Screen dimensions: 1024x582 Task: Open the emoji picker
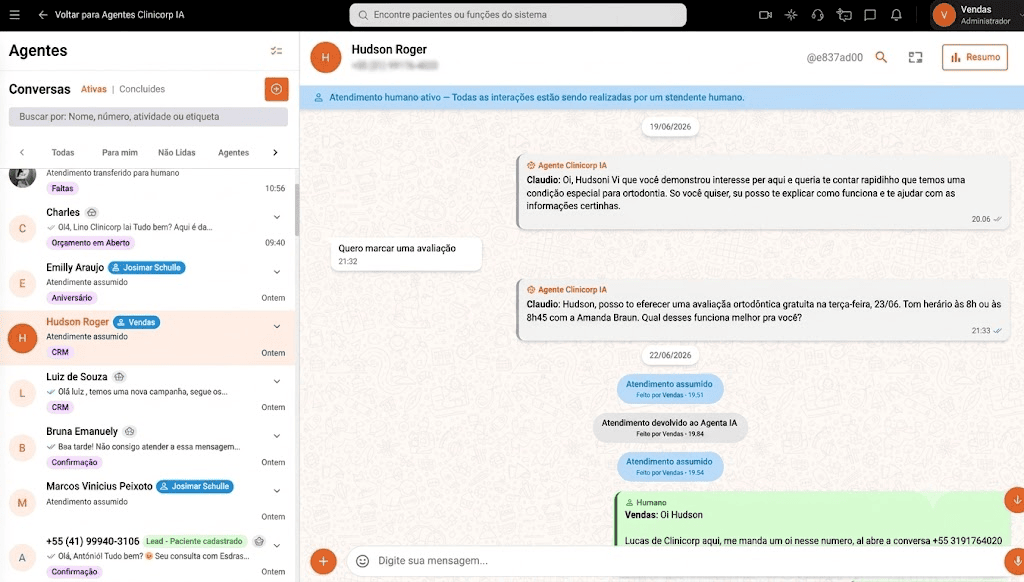(x=362, y=561)
